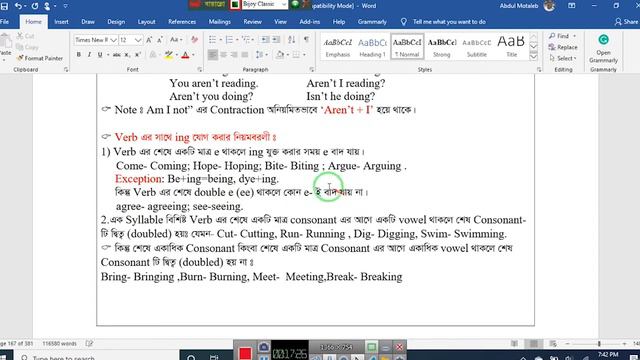This screenshot has width=640, height=360.
Task: Increase paragraph indent
Action: [x=276, y=40]
